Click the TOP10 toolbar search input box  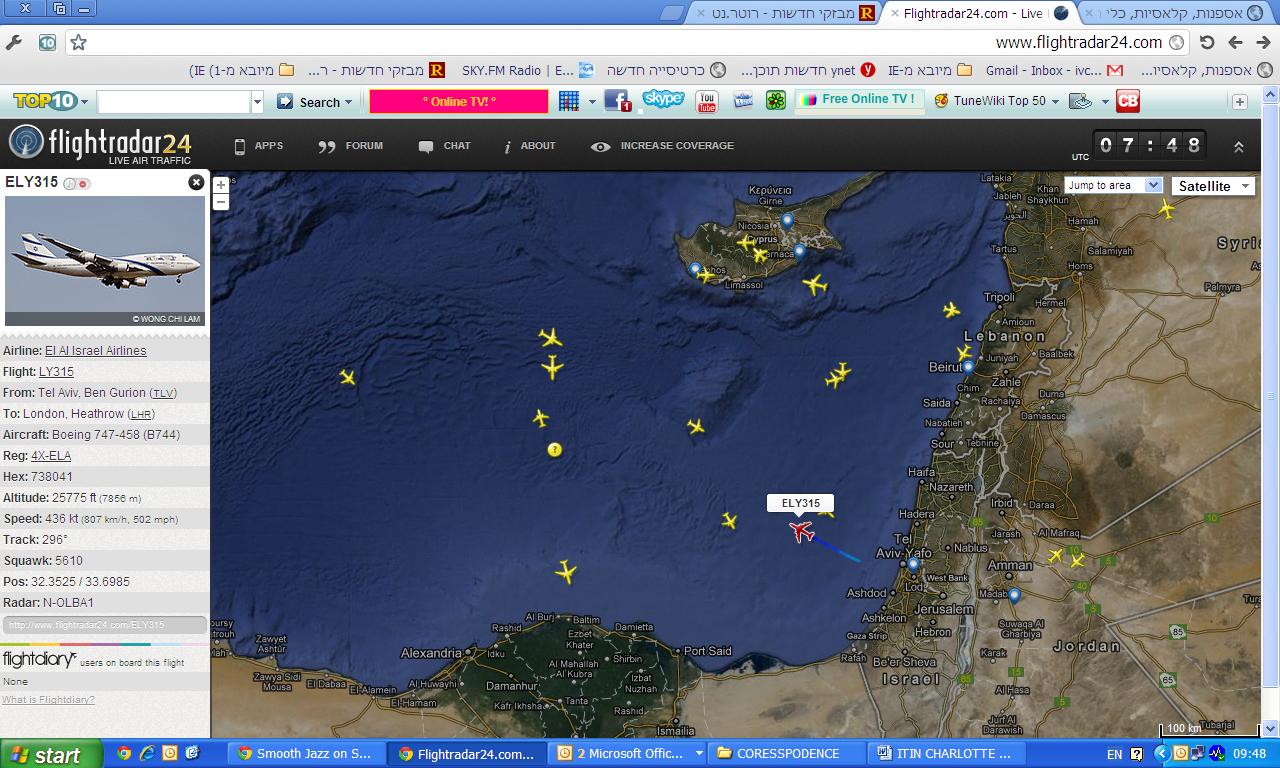click(x=173, y=102)
